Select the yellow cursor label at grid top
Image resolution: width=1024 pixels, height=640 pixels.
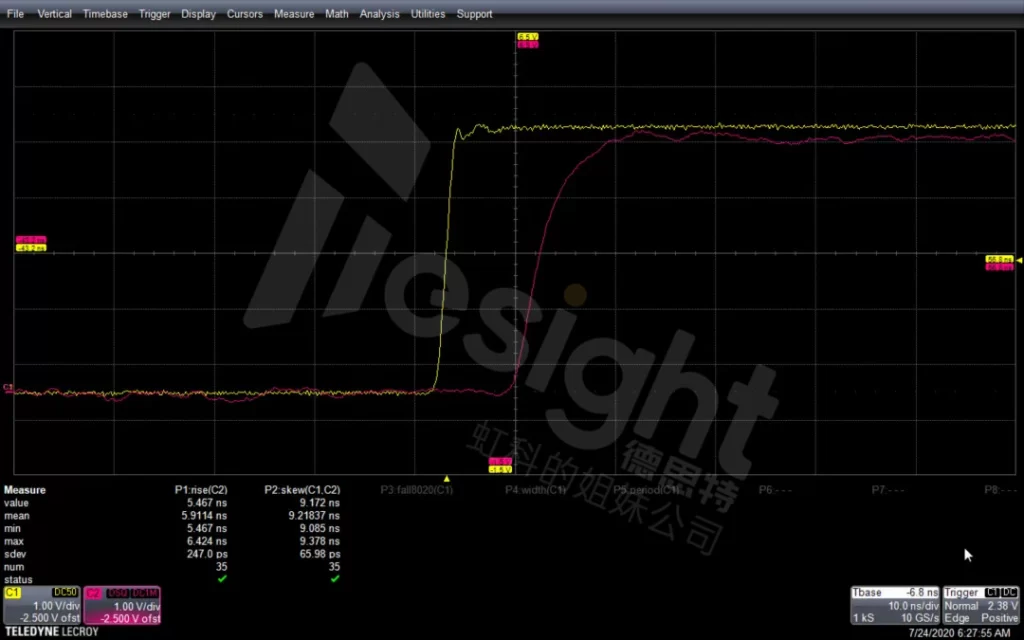click(x=528, y=40)
